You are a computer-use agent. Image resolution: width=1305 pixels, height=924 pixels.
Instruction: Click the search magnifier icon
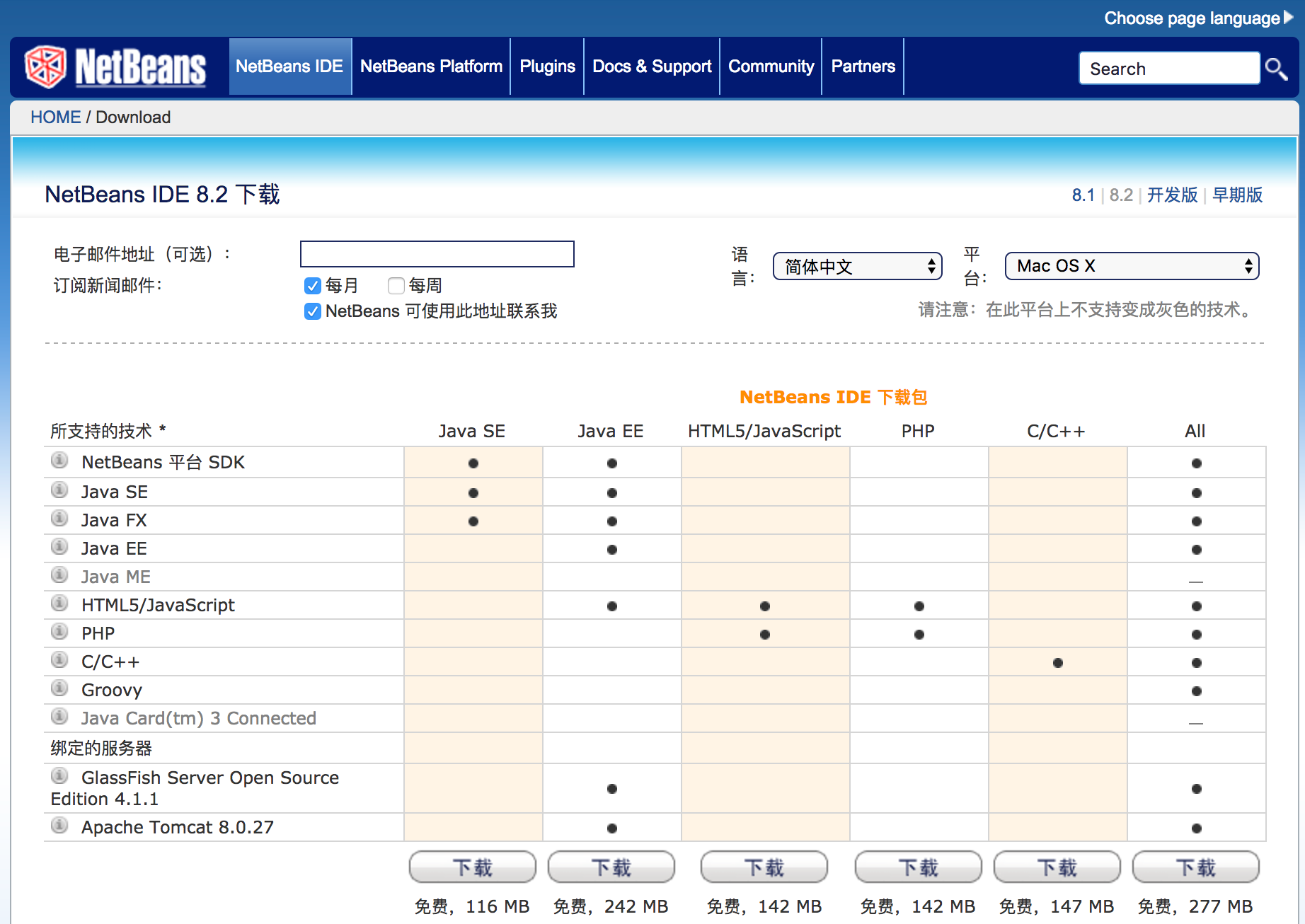coord(1276,69)
